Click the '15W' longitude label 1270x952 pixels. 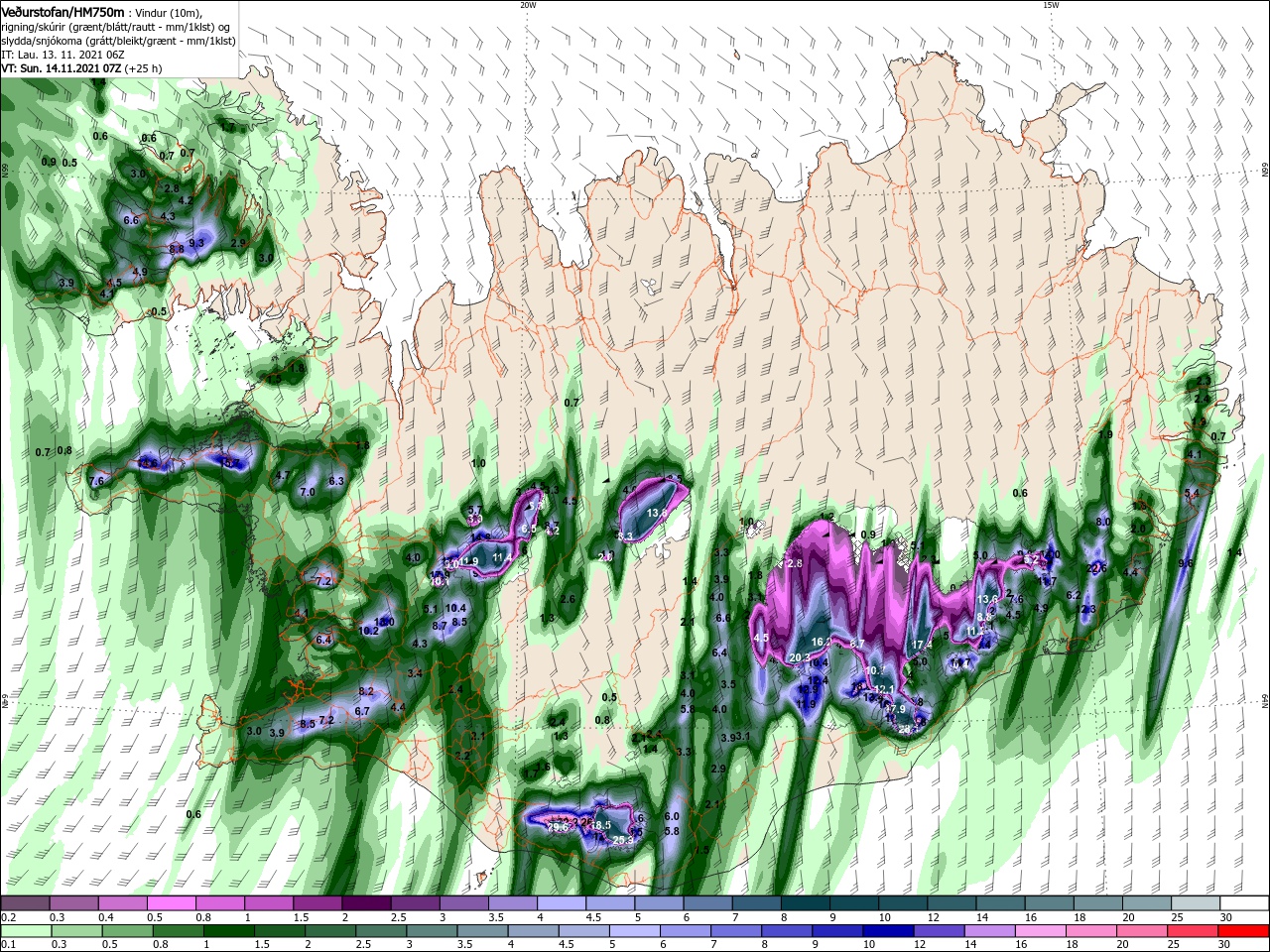coord(1050,5)
